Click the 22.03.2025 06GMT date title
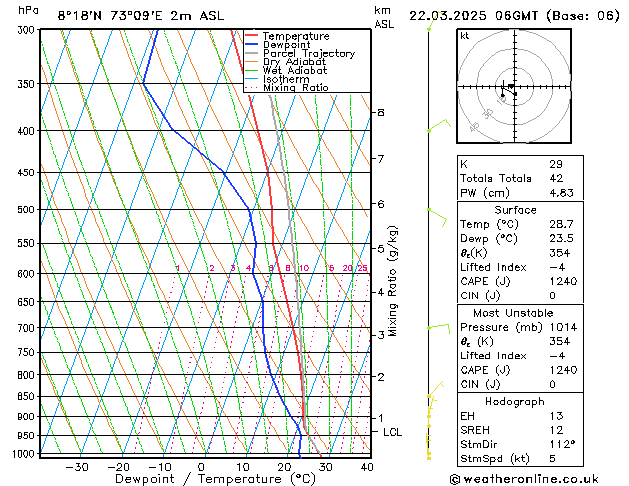This screenshot has height=486, width=629. 473,16
